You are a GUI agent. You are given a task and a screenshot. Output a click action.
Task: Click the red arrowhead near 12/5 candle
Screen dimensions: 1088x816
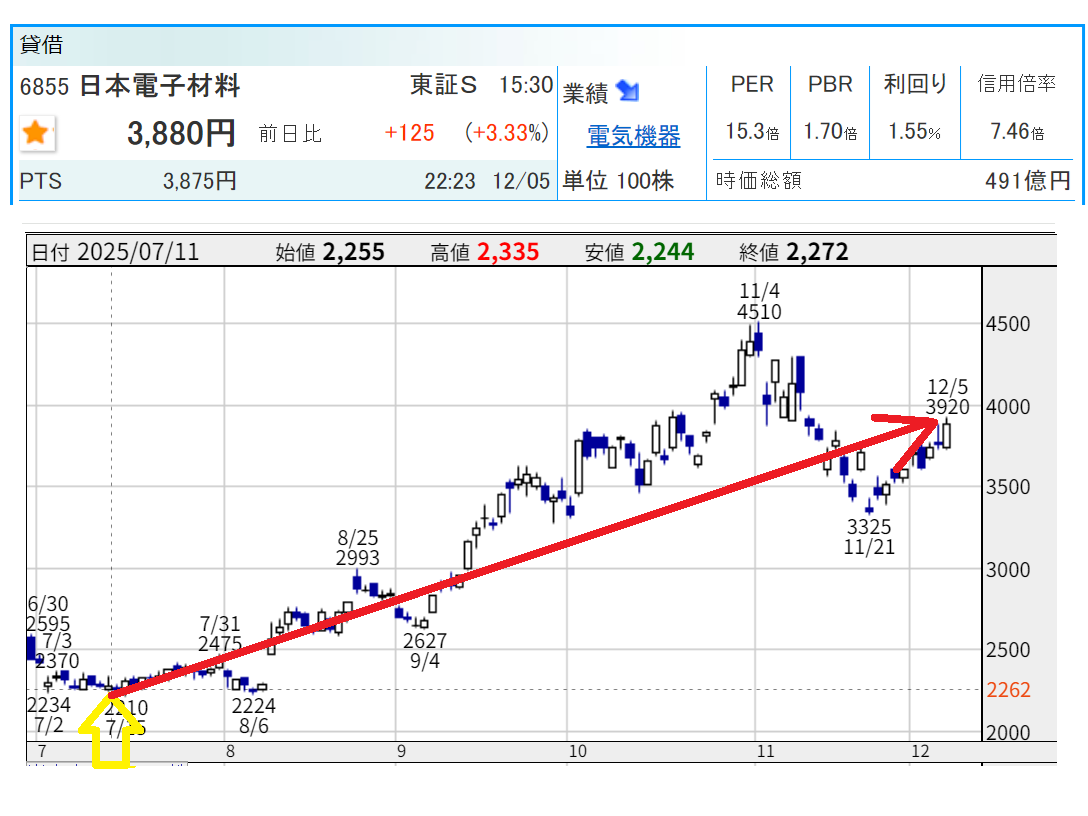925,424
